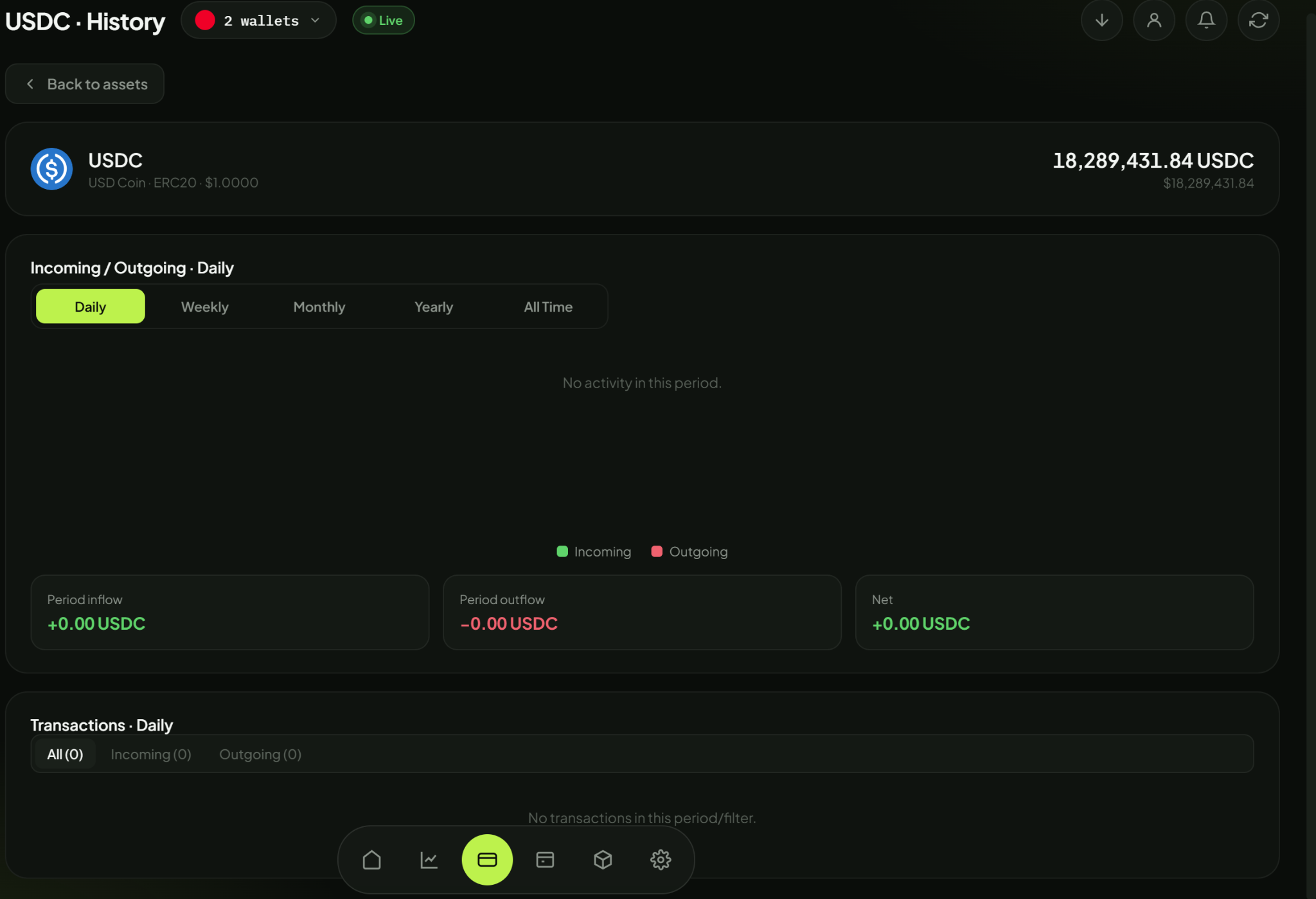This screenshot has width=1316, height=899.
Task: Click the USDC coin logo
Action: pyautogui.click(x=51, y=169)
